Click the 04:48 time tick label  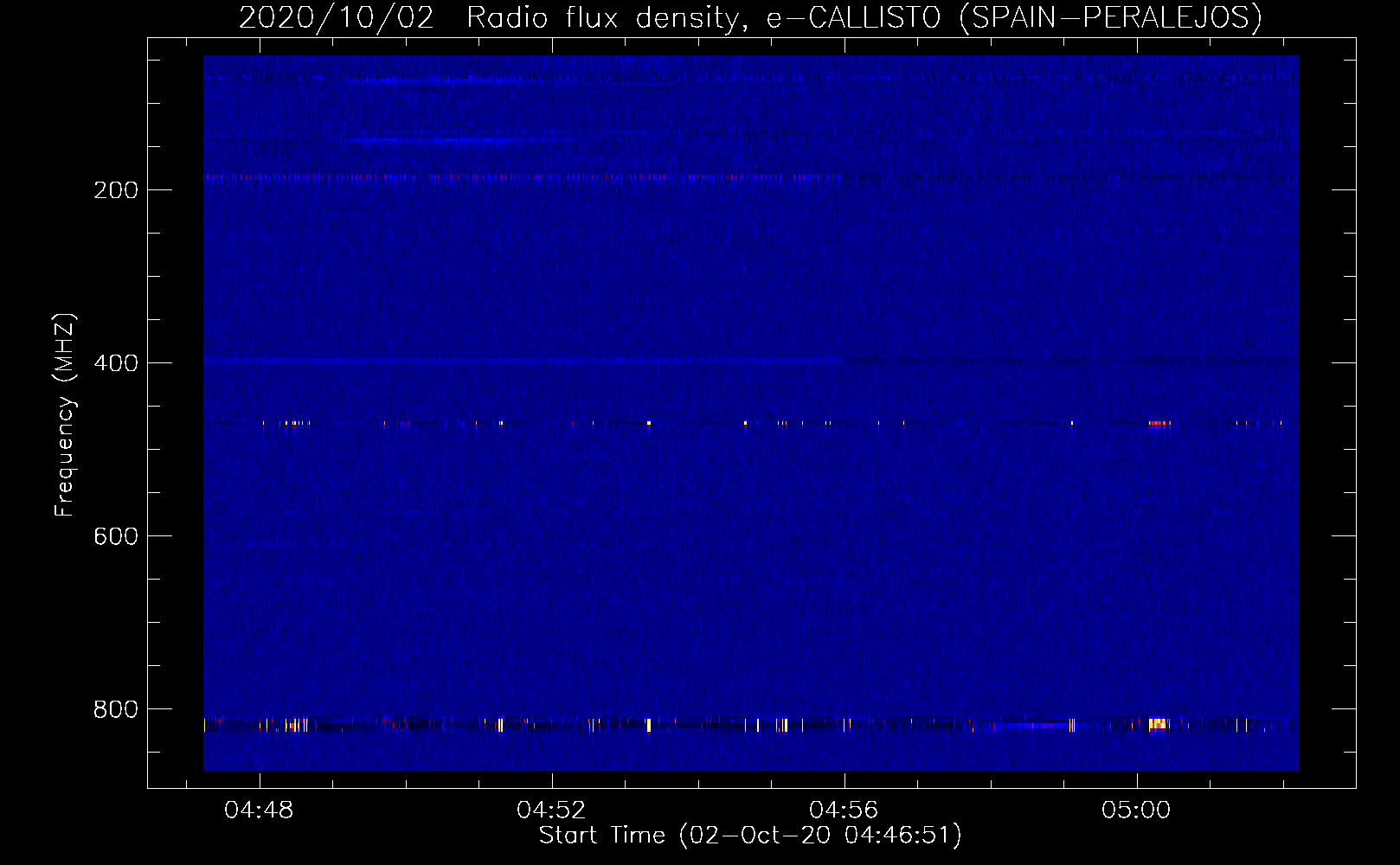tap(259, 811)
